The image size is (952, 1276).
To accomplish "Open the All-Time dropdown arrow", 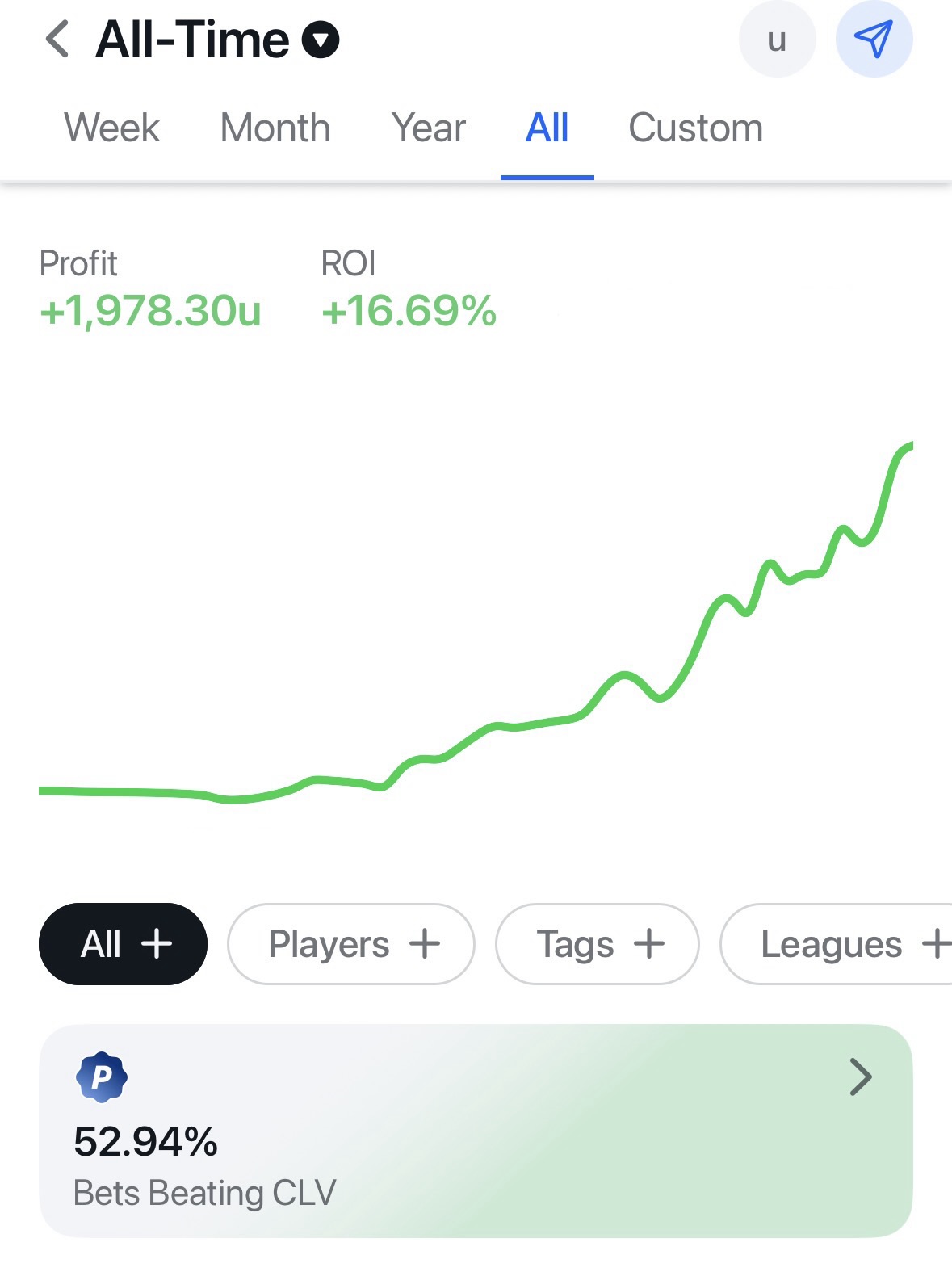I will [321, 40].
